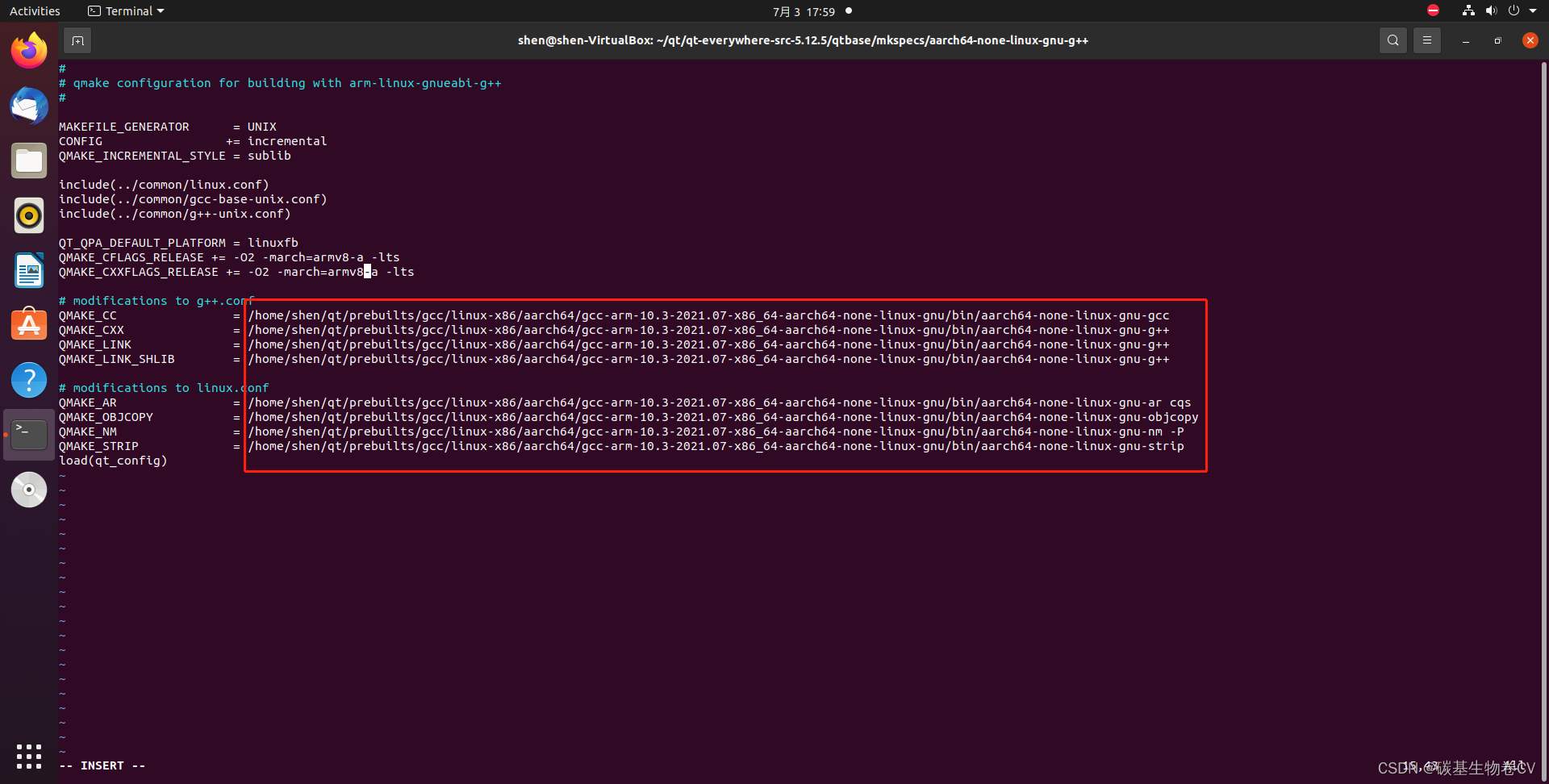Open new tab in terminal header
This screenshot has height=784, width=1549.
[x=77, y=40]
